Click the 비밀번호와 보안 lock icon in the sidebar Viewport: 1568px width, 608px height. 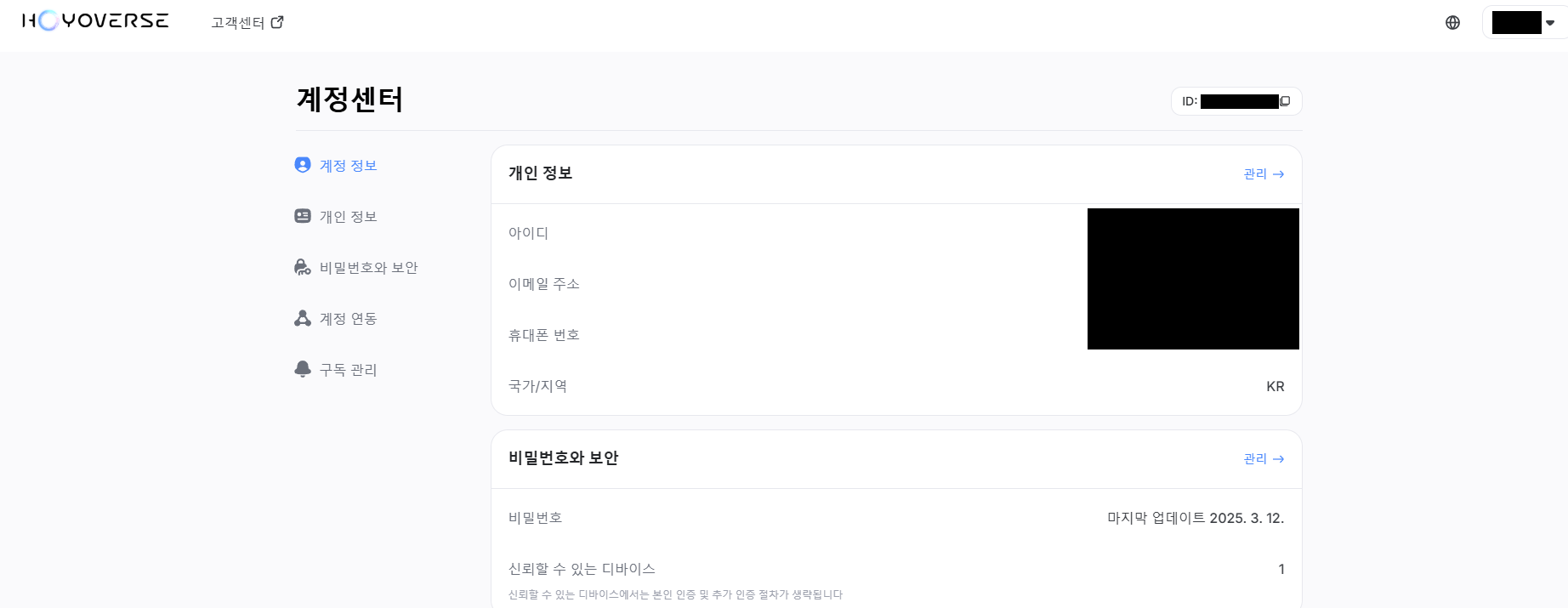303,267
